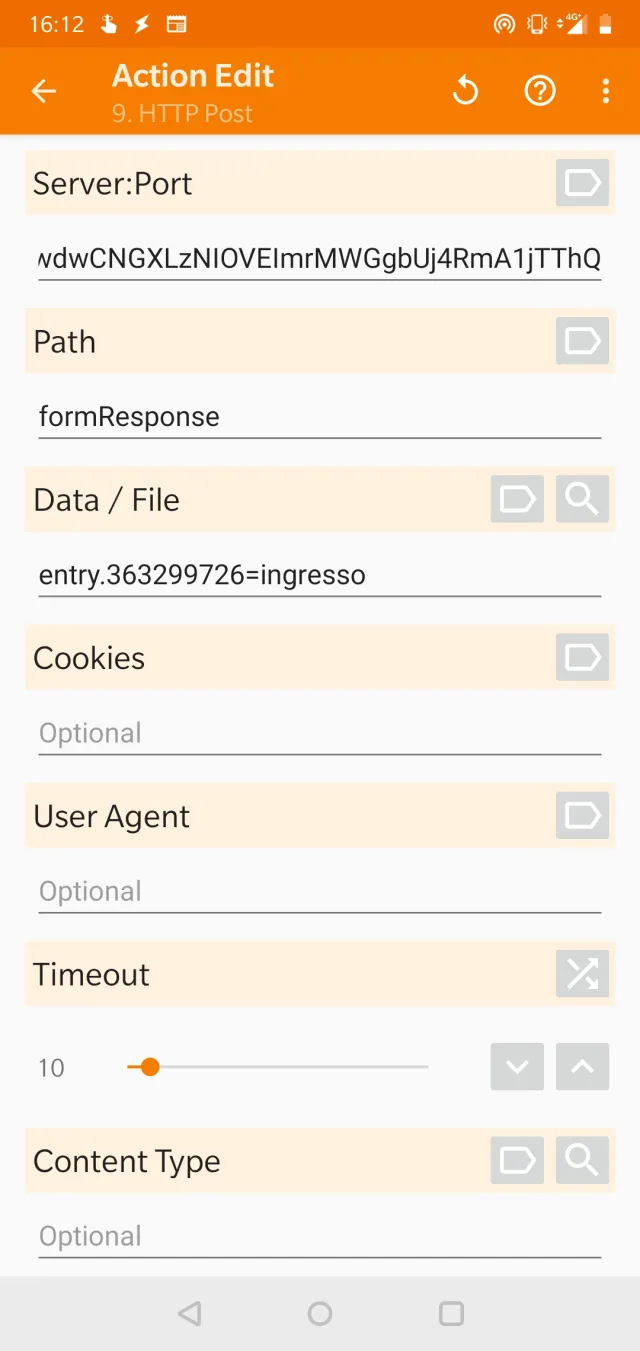Decrease Timeout using the down stepper
This screenshot has height=1351, width=640.
tap(517, 1067)
